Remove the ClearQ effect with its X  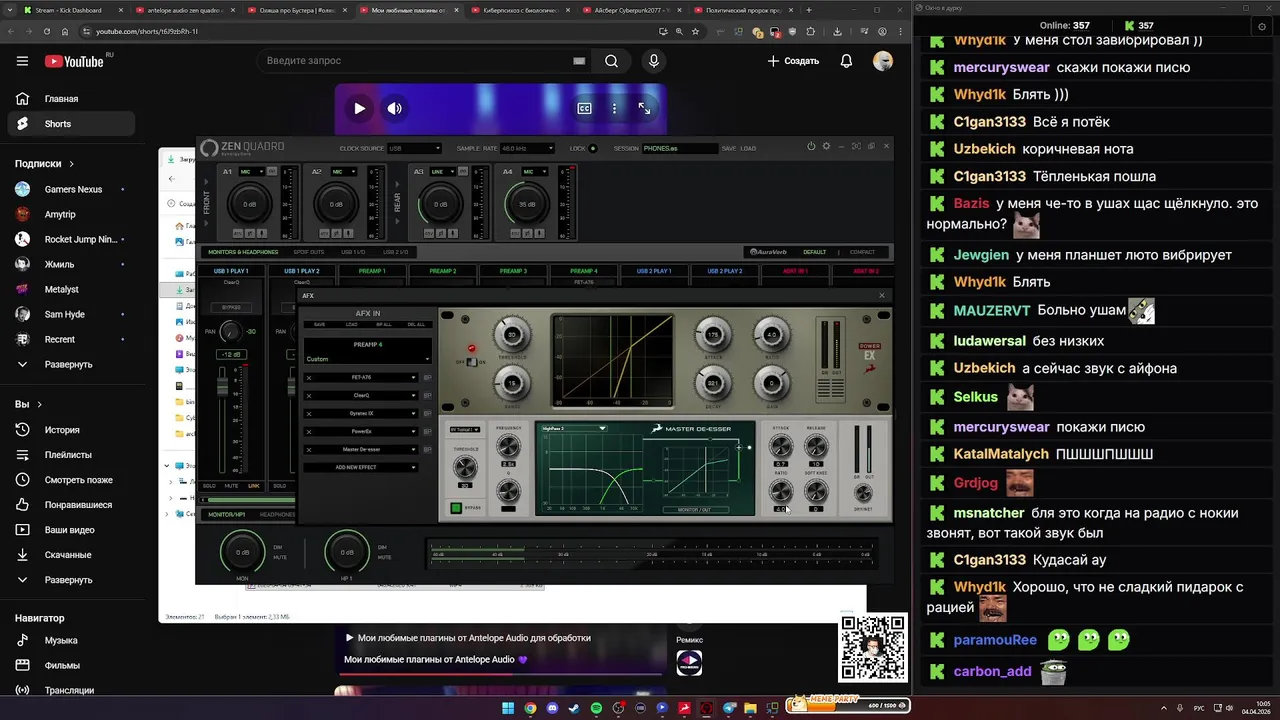309,395
